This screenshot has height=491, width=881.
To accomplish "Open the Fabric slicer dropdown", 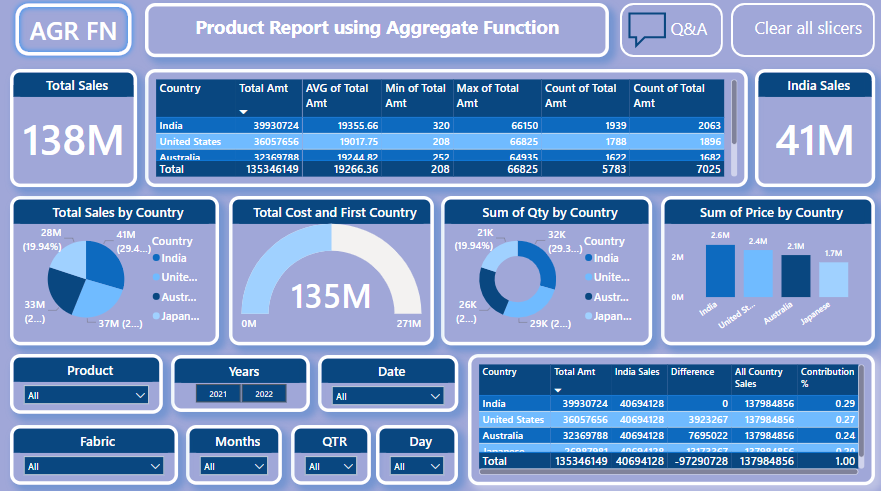I will click(x=94, y=466).
